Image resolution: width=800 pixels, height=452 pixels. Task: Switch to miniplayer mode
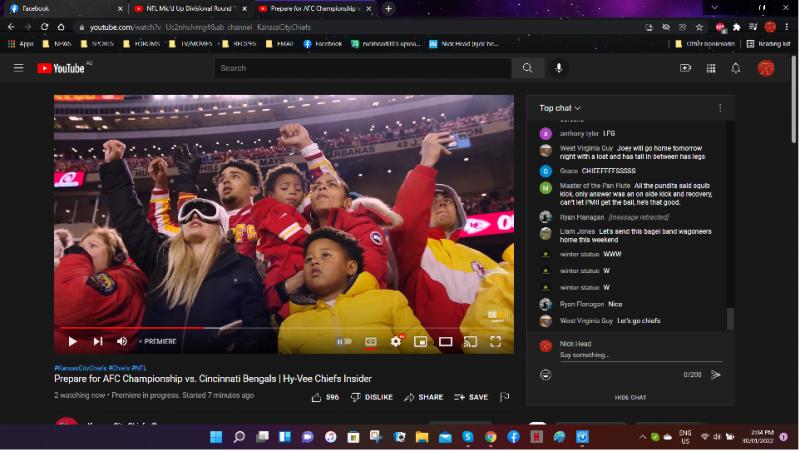tap(420, 341)
